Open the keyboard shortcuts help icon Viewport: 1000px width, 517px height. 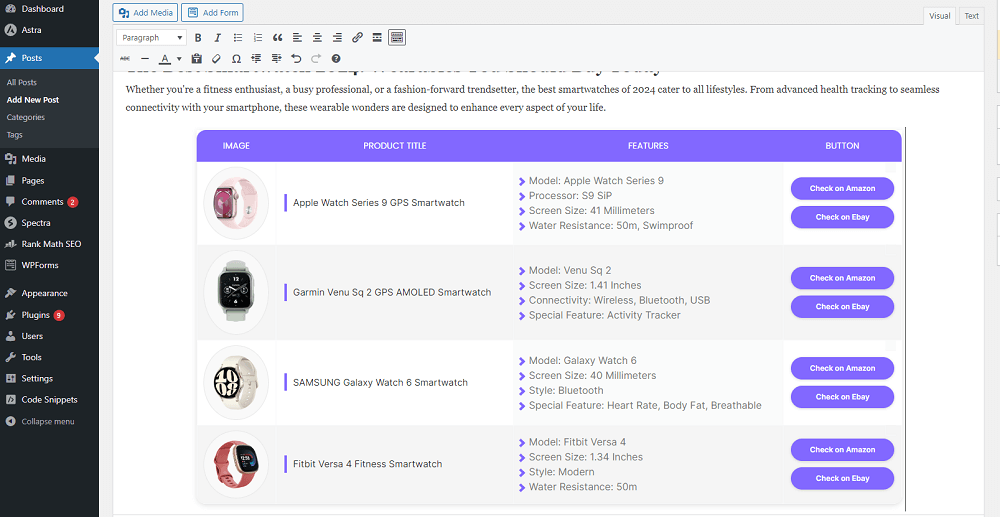coord(336,59)
